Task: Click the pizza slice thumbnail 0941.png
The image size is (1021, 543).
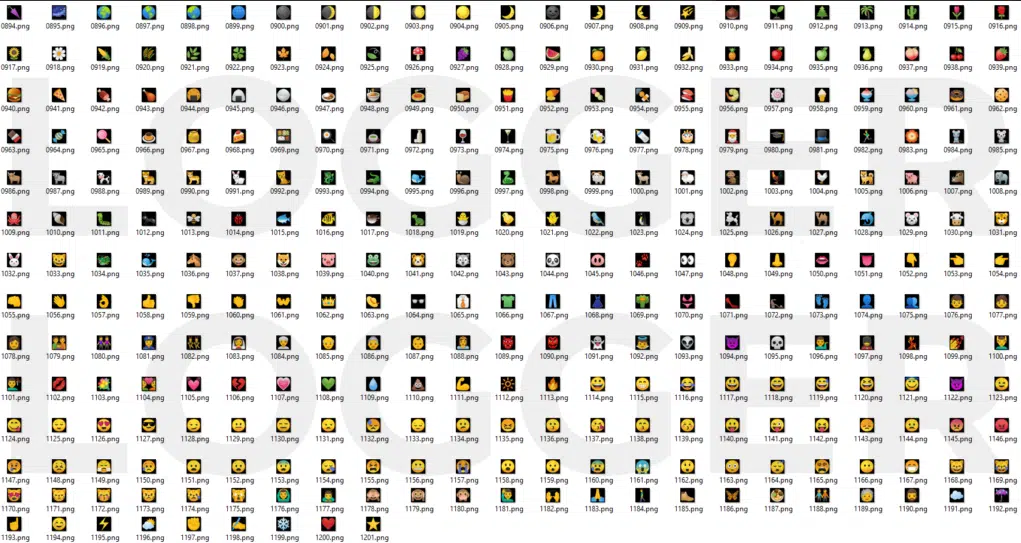Action: pos(59,94)
